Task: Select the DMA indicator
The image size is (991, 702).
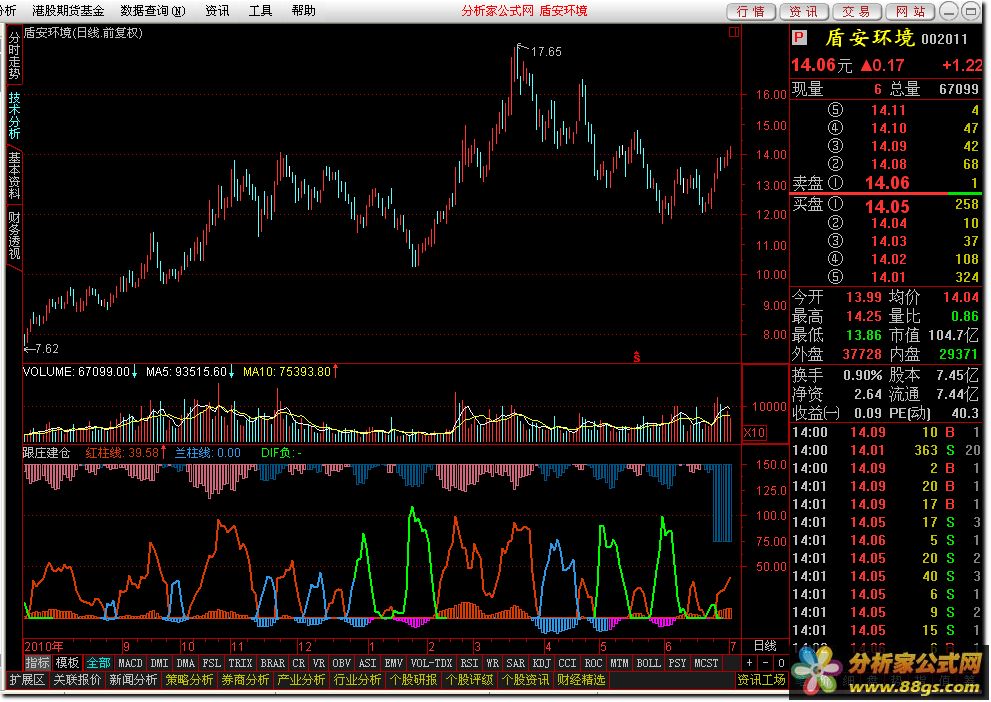Action: (x=185, y=663)
